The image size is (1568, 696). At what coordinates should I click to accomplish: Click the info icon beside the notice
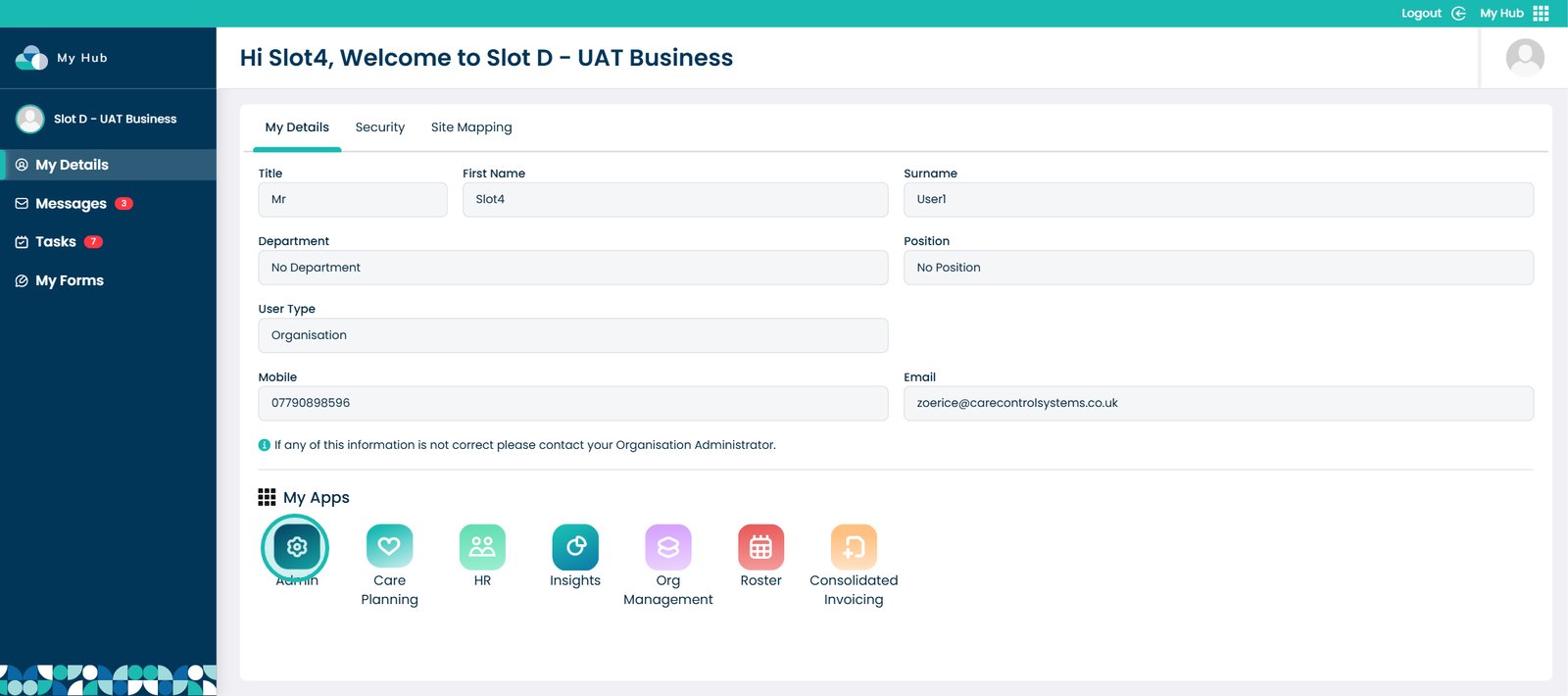pos(264,445)
